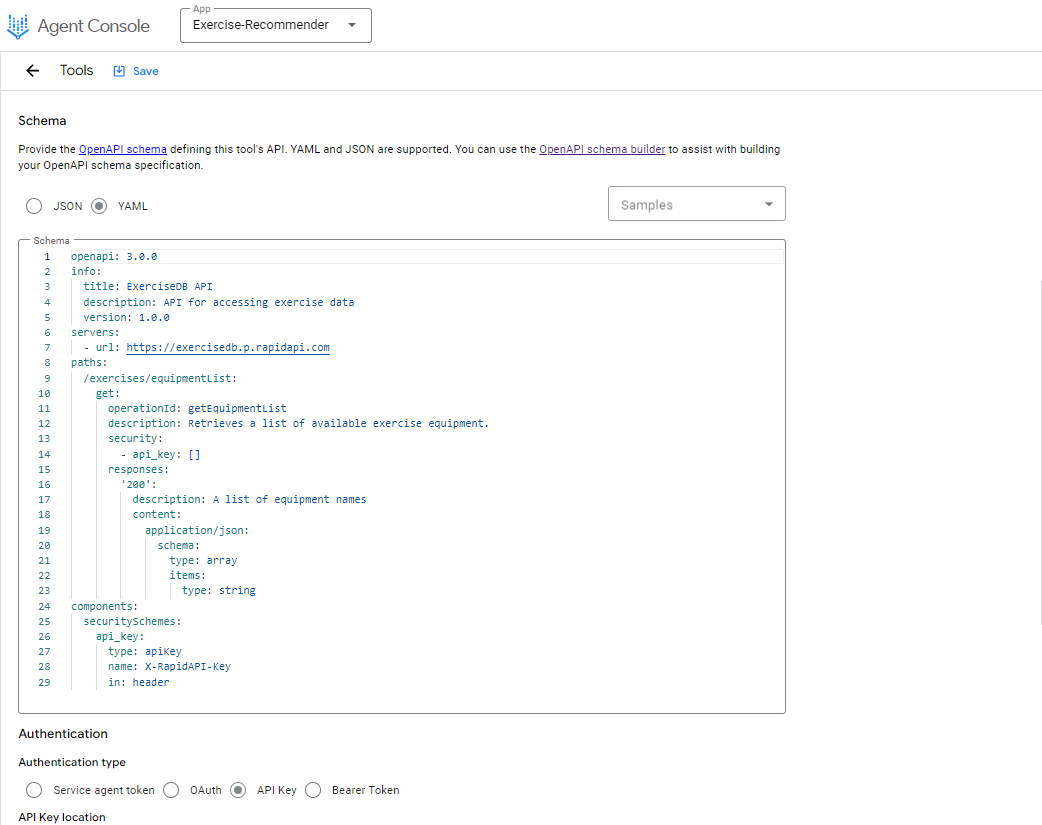1042x825 pixels.
Task: Select Bearer Token authentication type
Action: (313, 790)
